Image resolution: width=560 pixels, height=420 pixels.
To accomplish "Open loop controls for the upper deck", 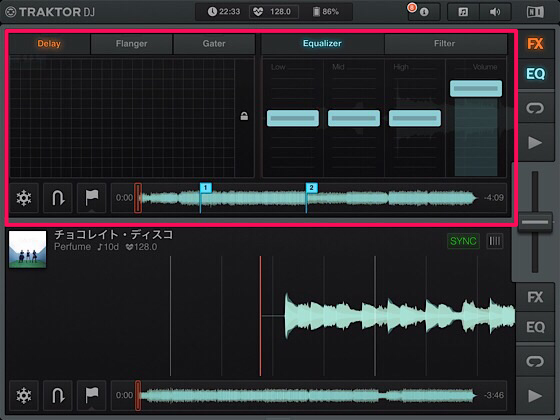I will (x=535, y=108).
